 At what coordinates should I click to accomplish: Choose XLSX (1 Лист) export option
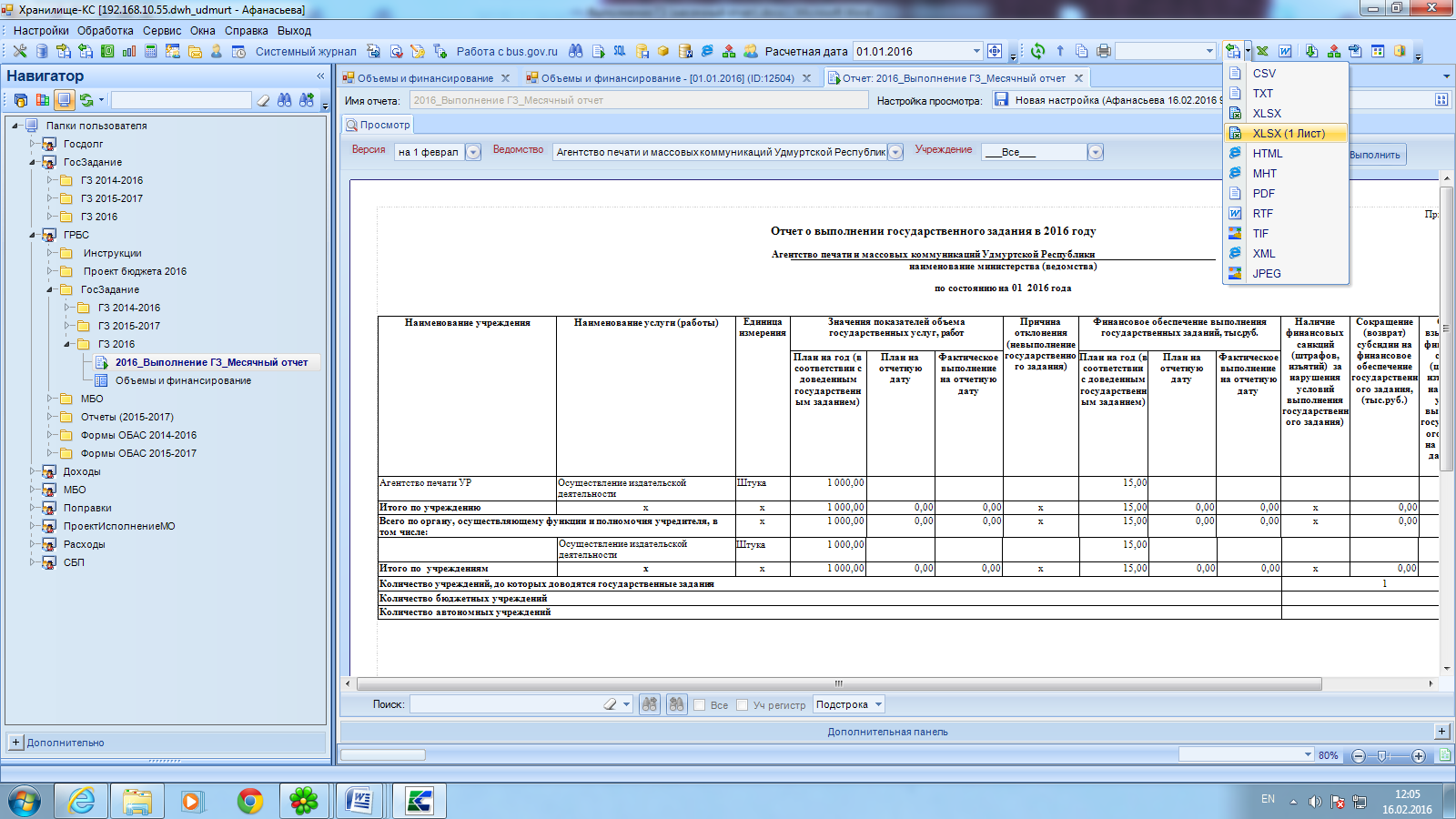pyautogui.click(x=1288, y=134)
